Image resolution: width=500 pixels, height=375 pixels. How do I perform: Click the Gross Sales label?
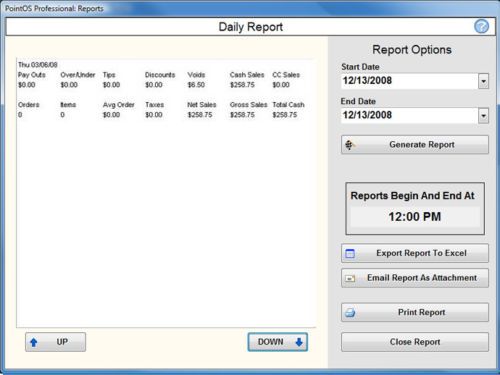(248, 105)
